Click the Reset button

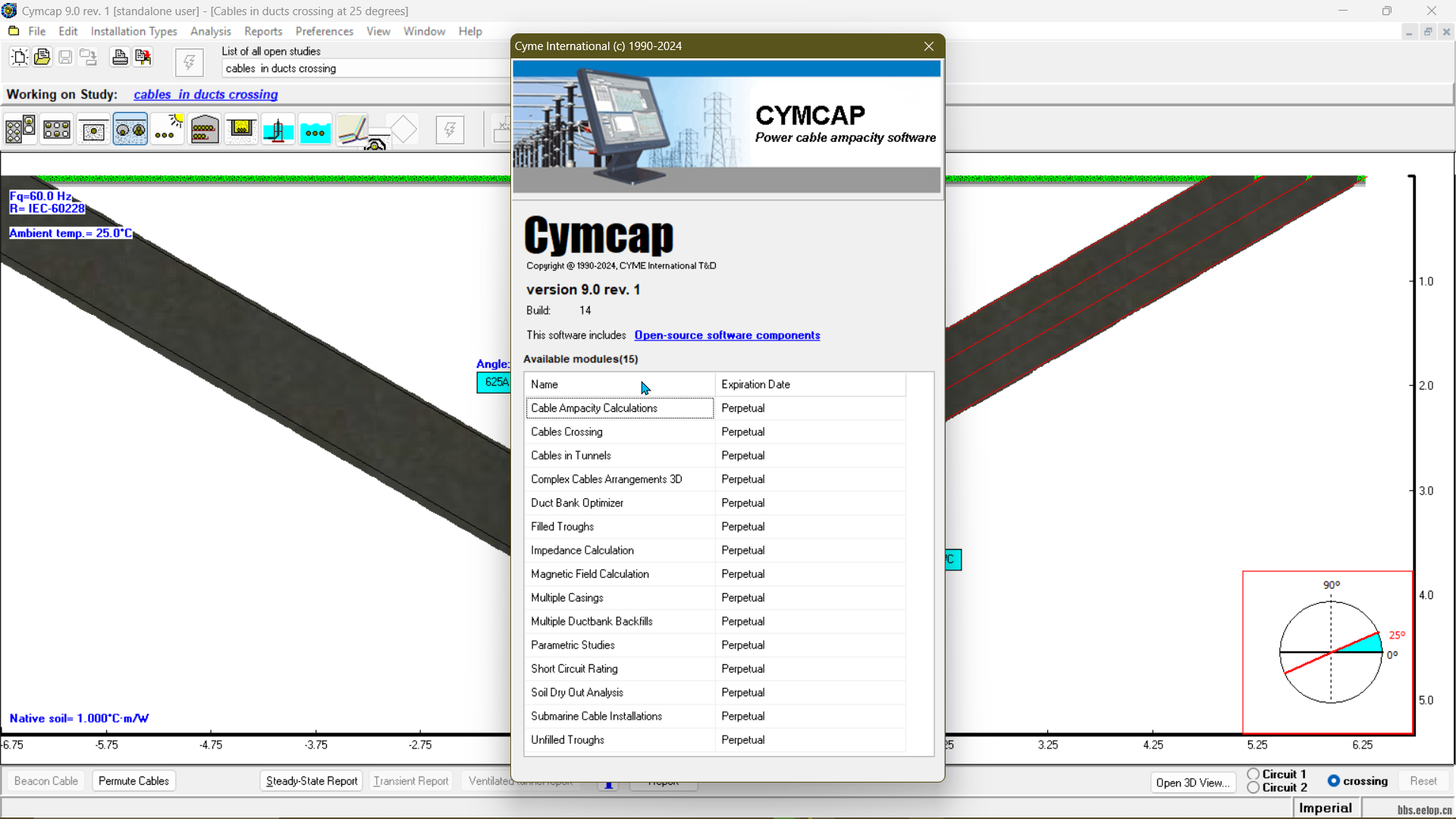(x=1423, y=781)
